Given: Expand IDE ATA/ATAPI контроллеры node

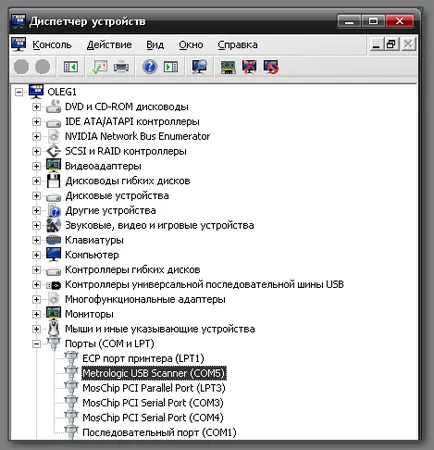Looking at the screenshot, I should (x=36, y=121).
